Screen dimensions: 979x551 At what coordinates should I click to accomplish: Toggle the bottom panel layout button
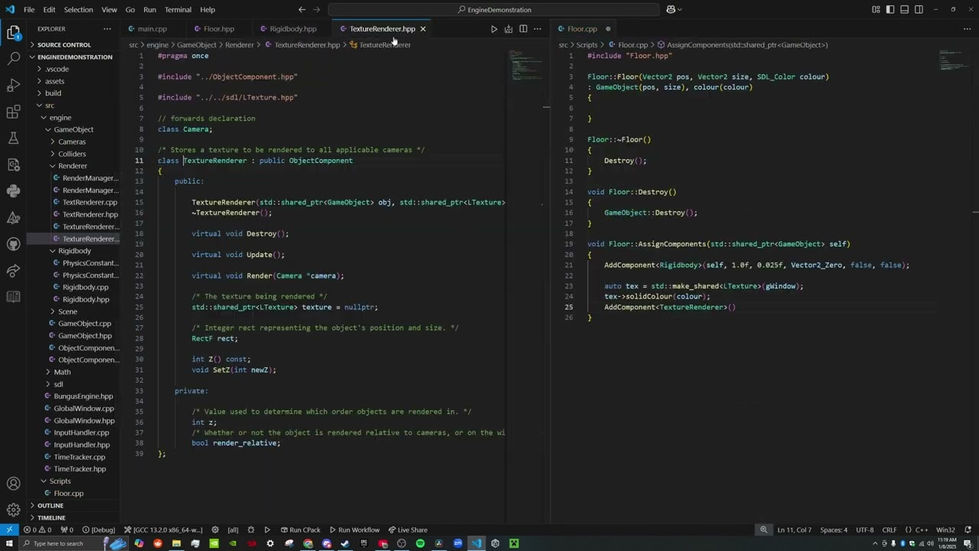point(905,9)
